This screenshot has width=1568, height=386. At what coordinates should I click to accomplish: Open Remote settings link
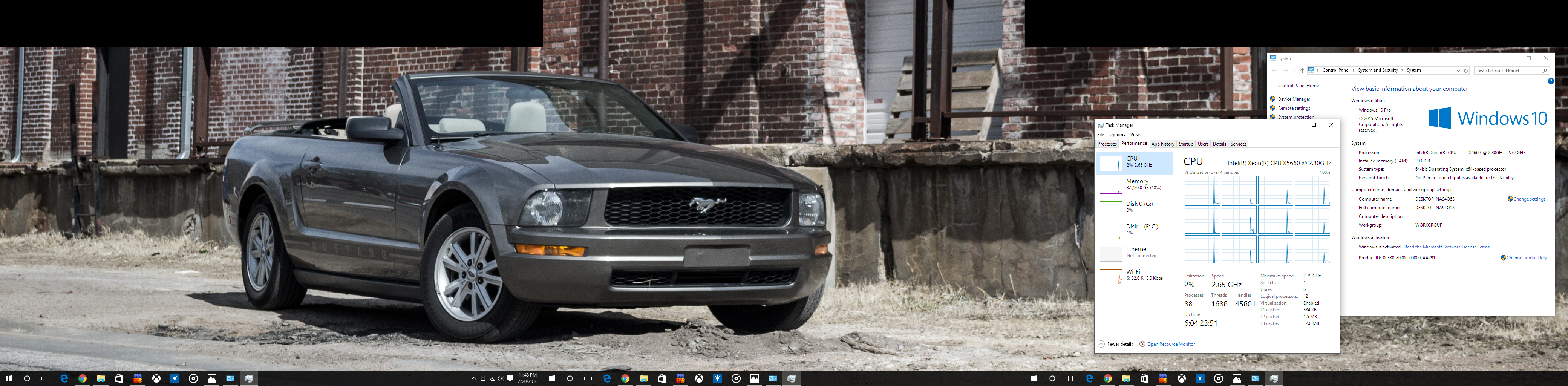[x=1294, y=108]
